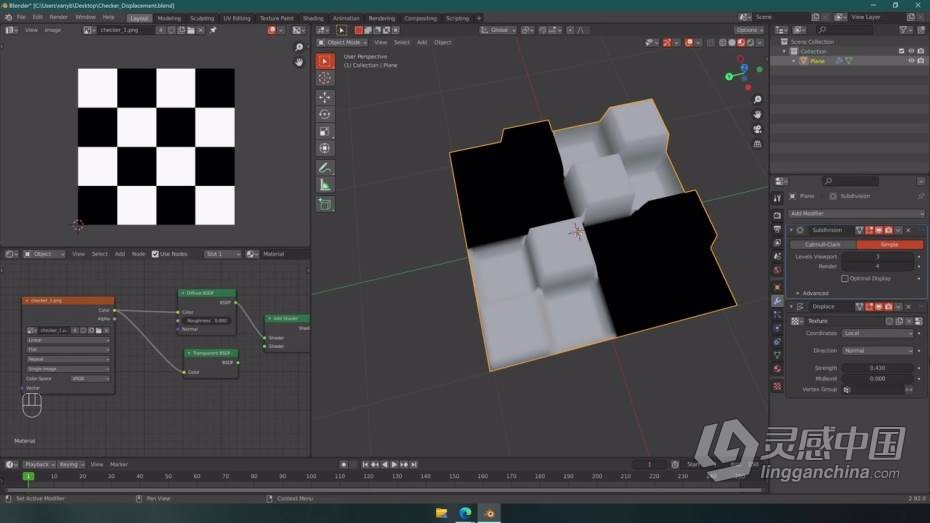Image resolution: width=930 pixels, height=523 pixels.
Task: Collapse the Displace modifier panel
Action: click(791, 307)
